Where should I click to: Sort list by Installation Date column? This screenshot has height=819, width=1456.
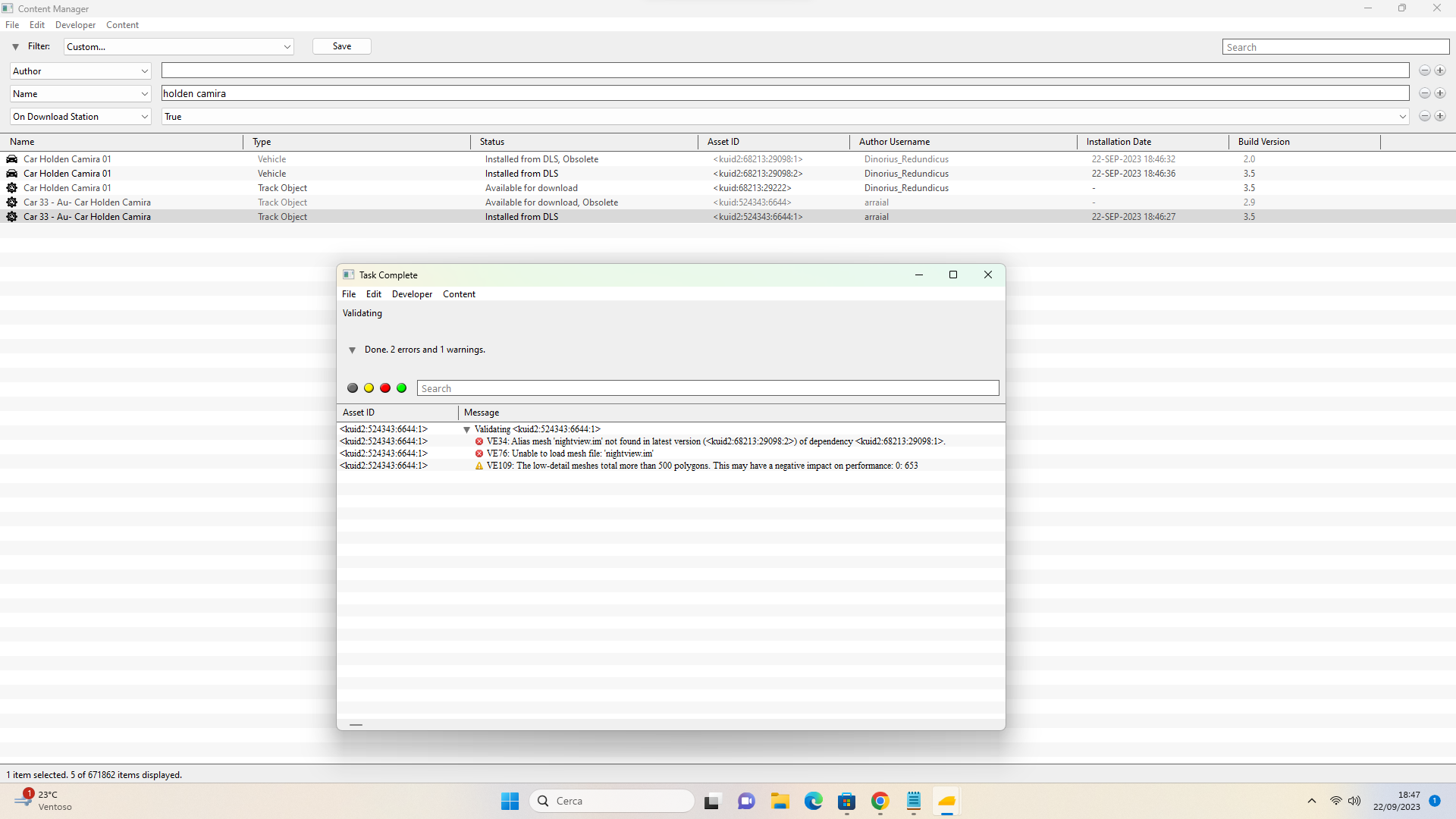(x=1153, y=142)
